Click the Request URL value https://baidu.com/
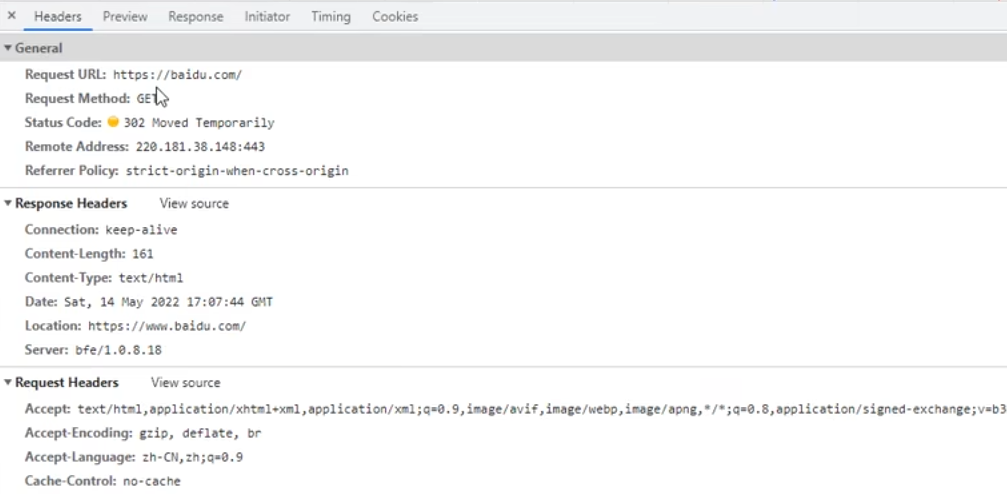The height and width of the screenshot is (494, 1007). [177, 75]
